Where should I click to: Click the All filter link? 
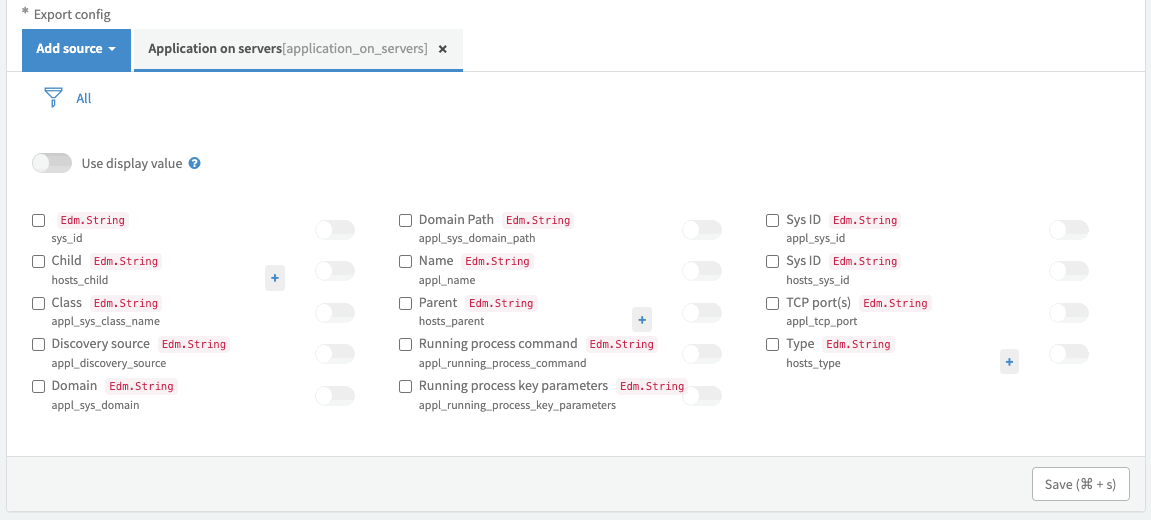(x=84, y=98)
